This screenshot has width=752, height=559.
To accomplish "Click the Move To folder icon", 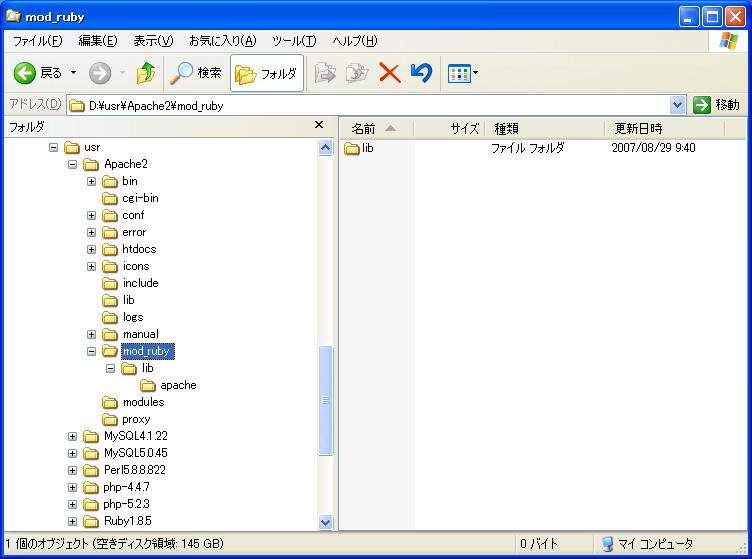I will 325,73.
